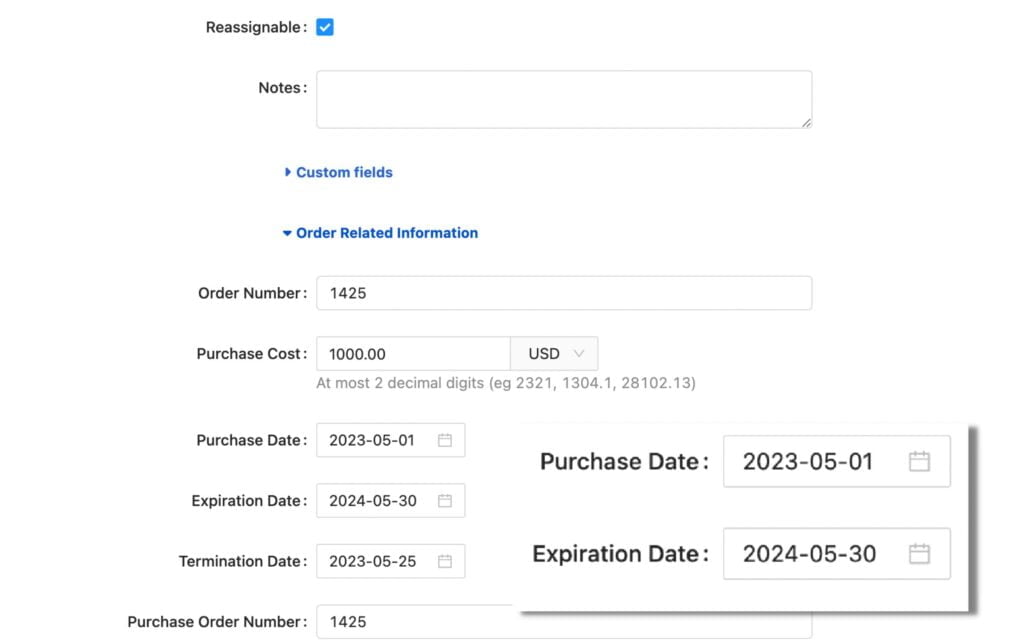Open the USD currency dropdown
Image resolution: width=1024 pixels, height=640 pixels.
coord(554,353)
